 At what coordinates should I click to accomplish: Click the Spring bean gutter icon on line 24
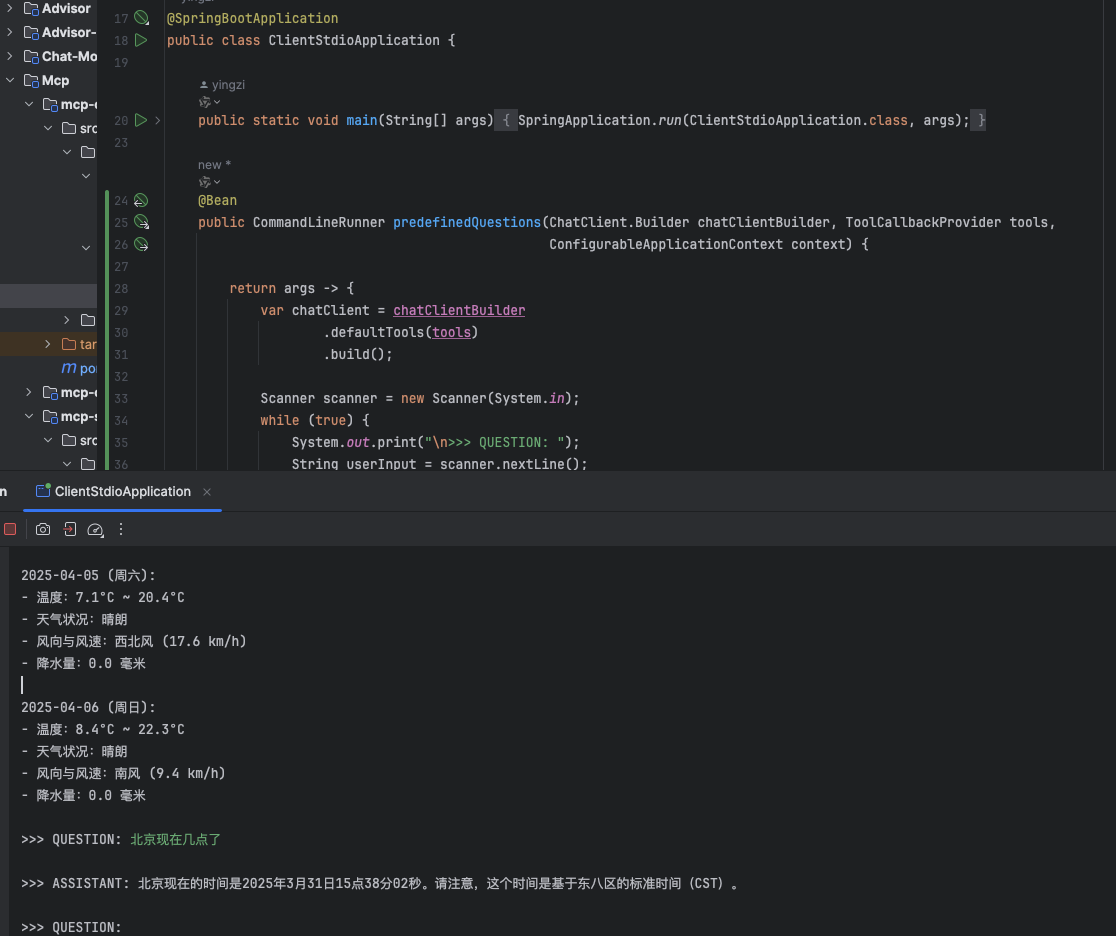coord(141,200)
